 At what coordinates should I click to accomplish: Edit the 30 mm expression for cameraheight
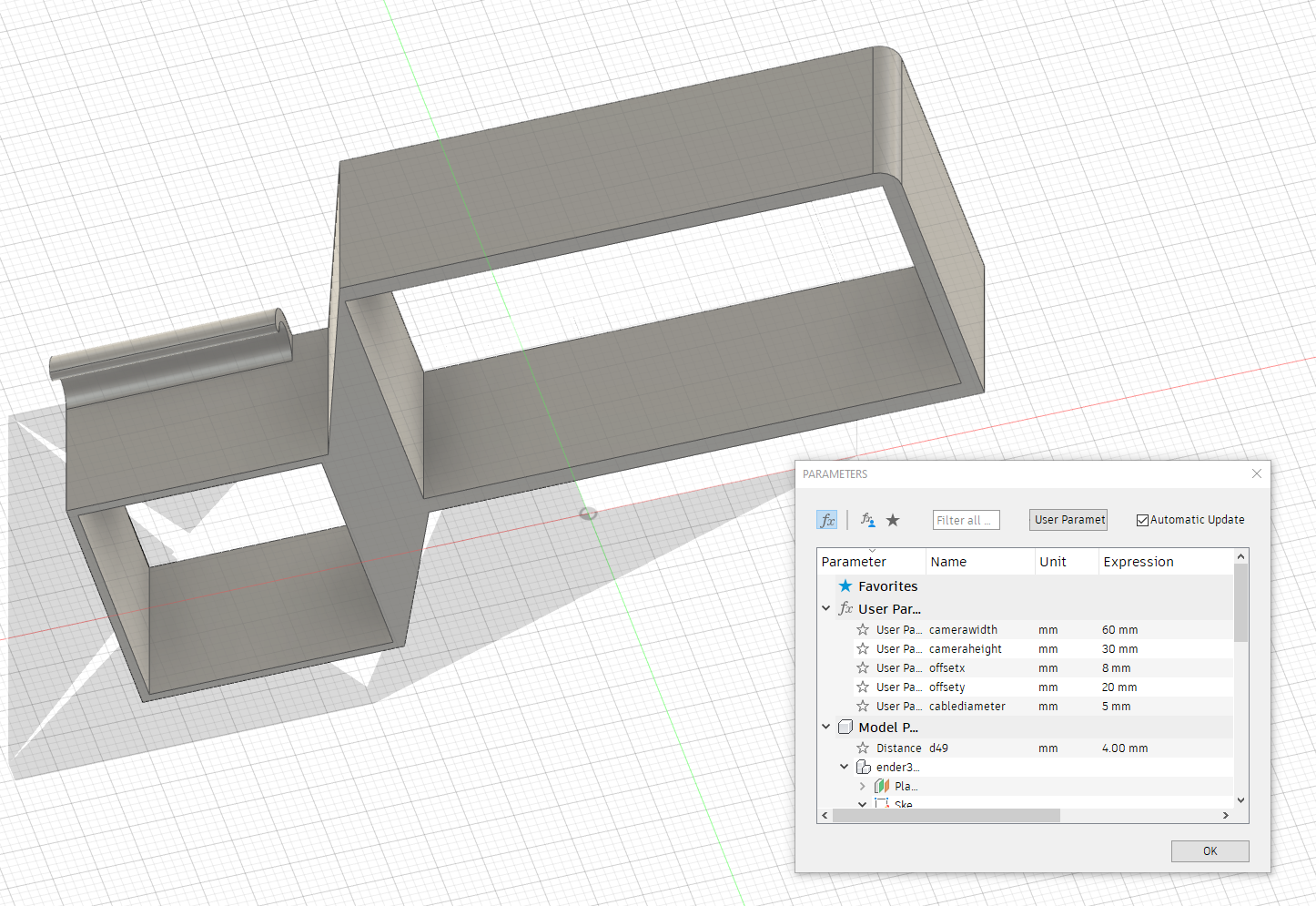pyautogui.click(x=1119, y=648)
